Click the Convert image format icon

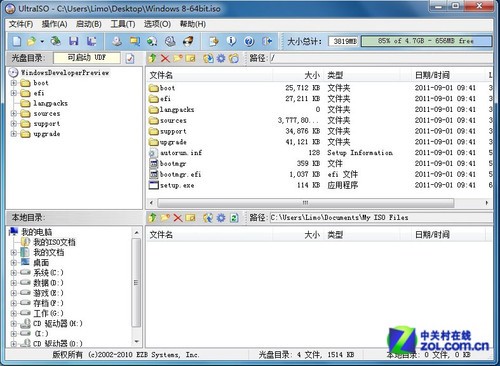152,41
